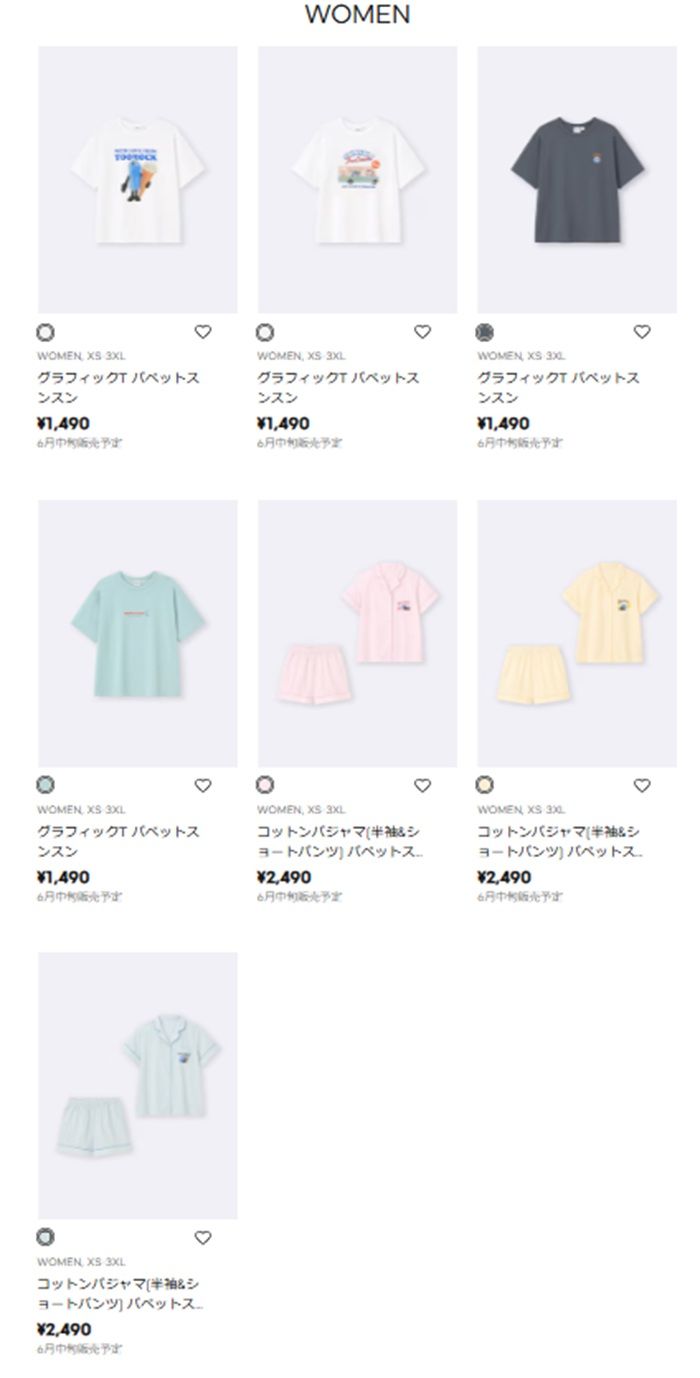View the yellow pajama set product photo
The width and height of the screenshot is (700, 1378).
(577, 633)
